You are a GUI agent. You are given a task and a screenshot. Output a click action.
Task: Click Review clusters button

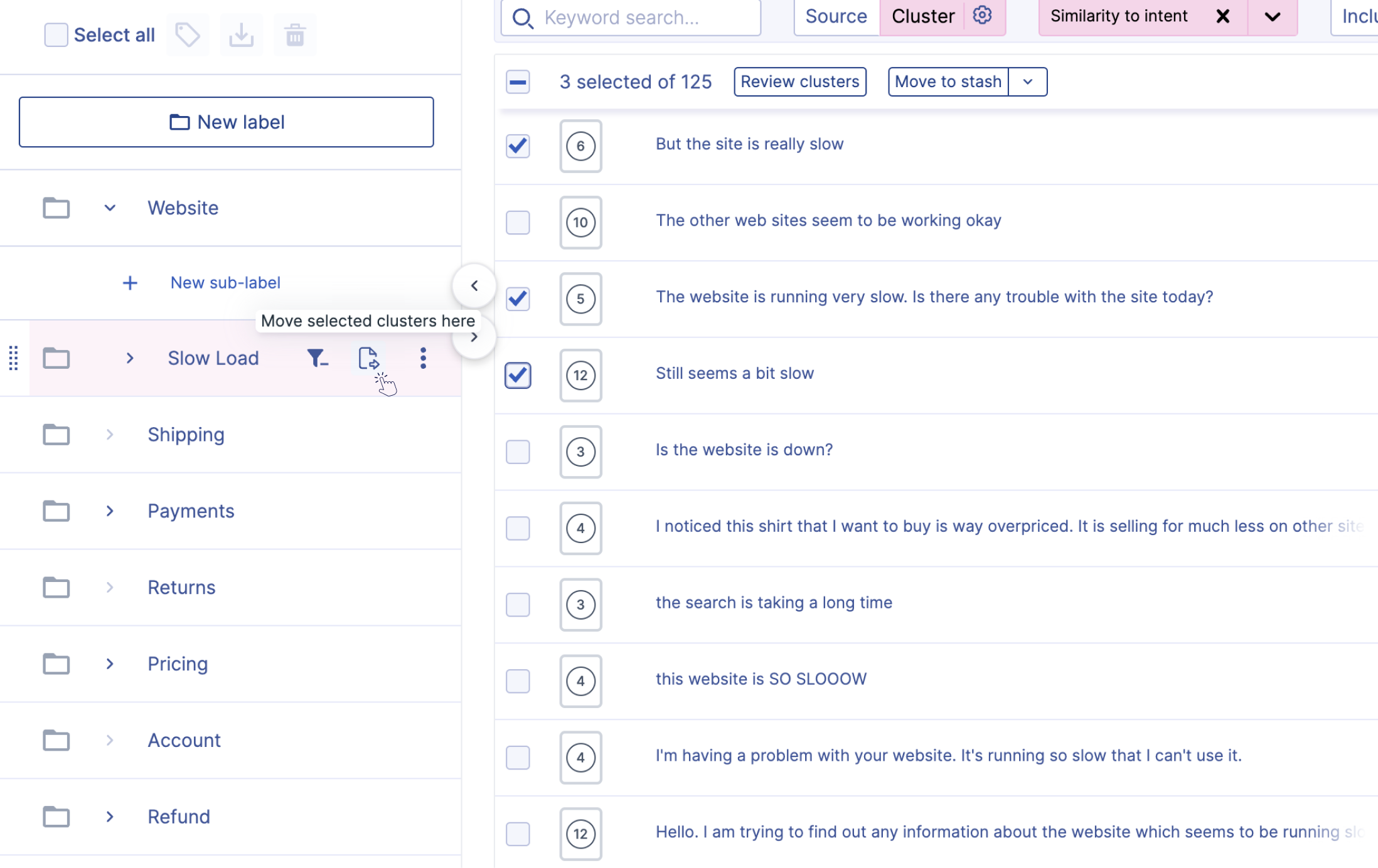pos(799,82)
